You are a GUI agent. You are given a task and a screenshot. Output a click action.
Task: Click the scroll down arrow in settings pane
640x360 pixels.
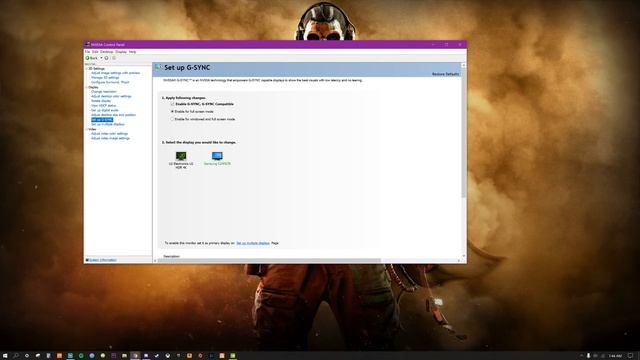tap(464, 256)
